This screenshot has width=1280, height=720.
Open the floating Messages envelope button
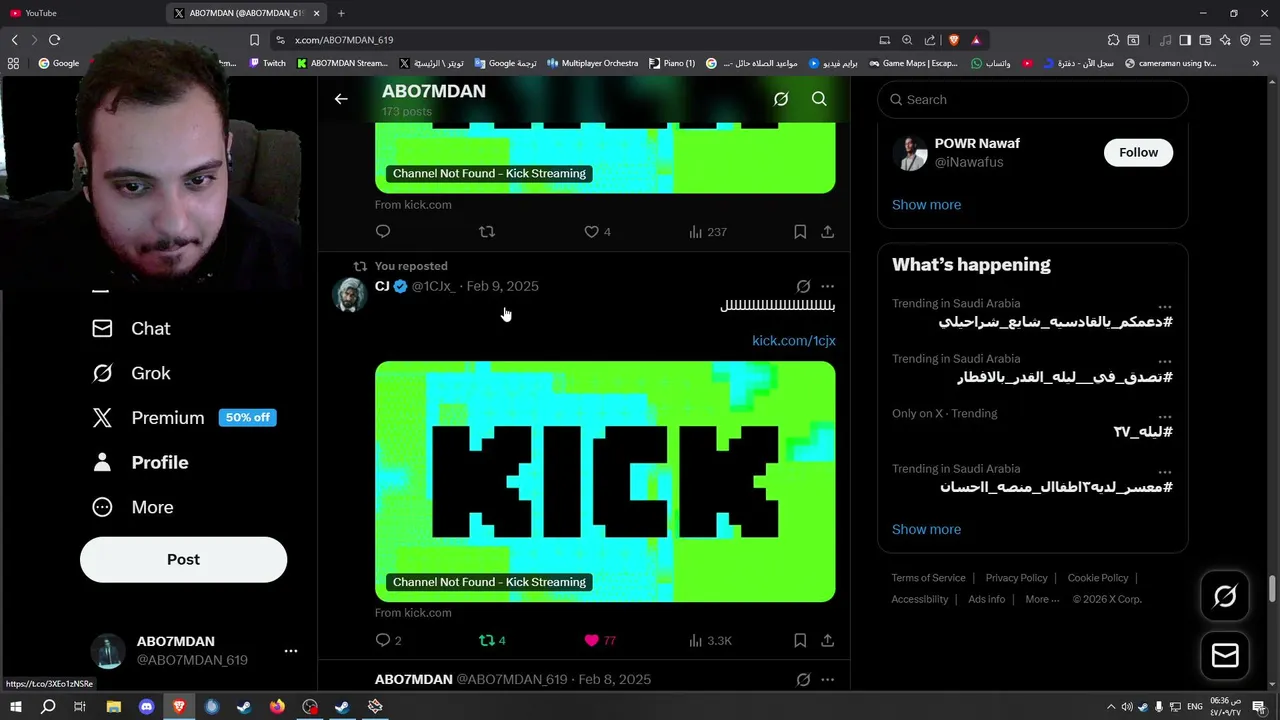(x=1225, y=656)
